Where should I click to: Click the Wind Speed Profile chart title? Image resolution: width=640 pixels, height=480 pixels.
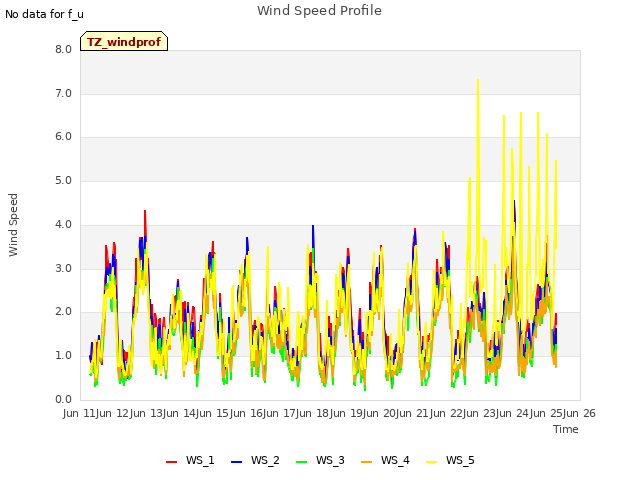319,11
